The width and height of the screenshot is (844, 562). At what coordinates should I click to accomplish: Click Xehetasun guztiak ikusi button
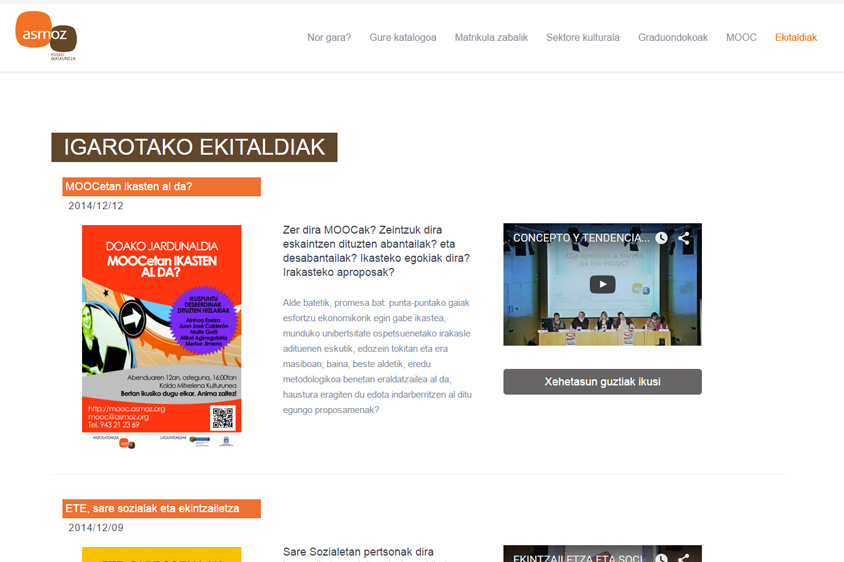(602, 382)
